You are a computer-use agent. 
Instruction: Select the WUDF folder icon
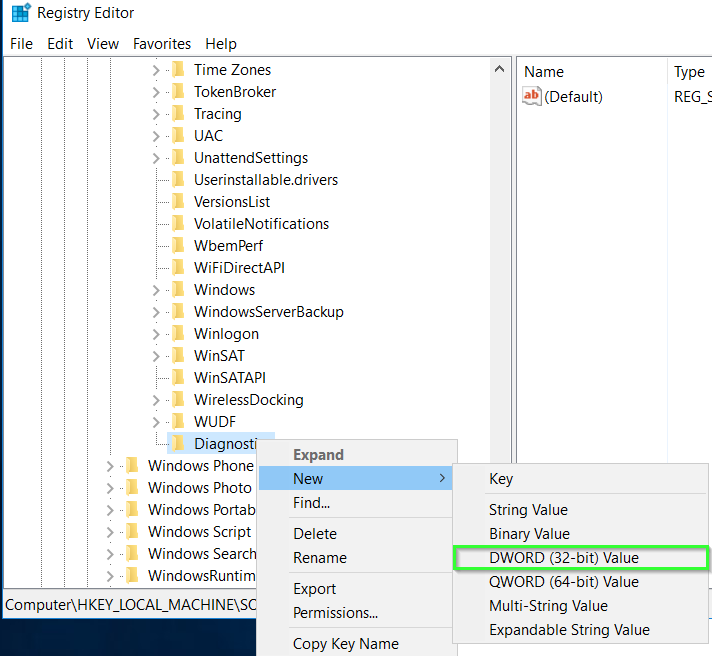tap(178, 422)
